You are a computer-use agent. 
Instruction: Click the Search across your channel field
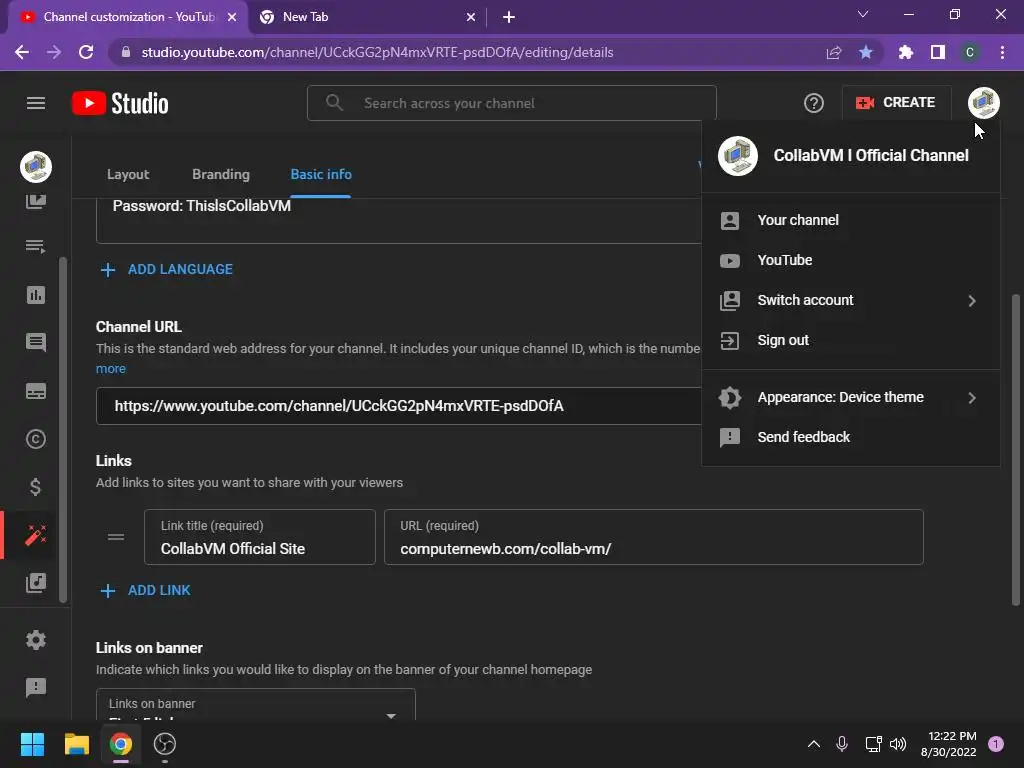coord(511,103)
